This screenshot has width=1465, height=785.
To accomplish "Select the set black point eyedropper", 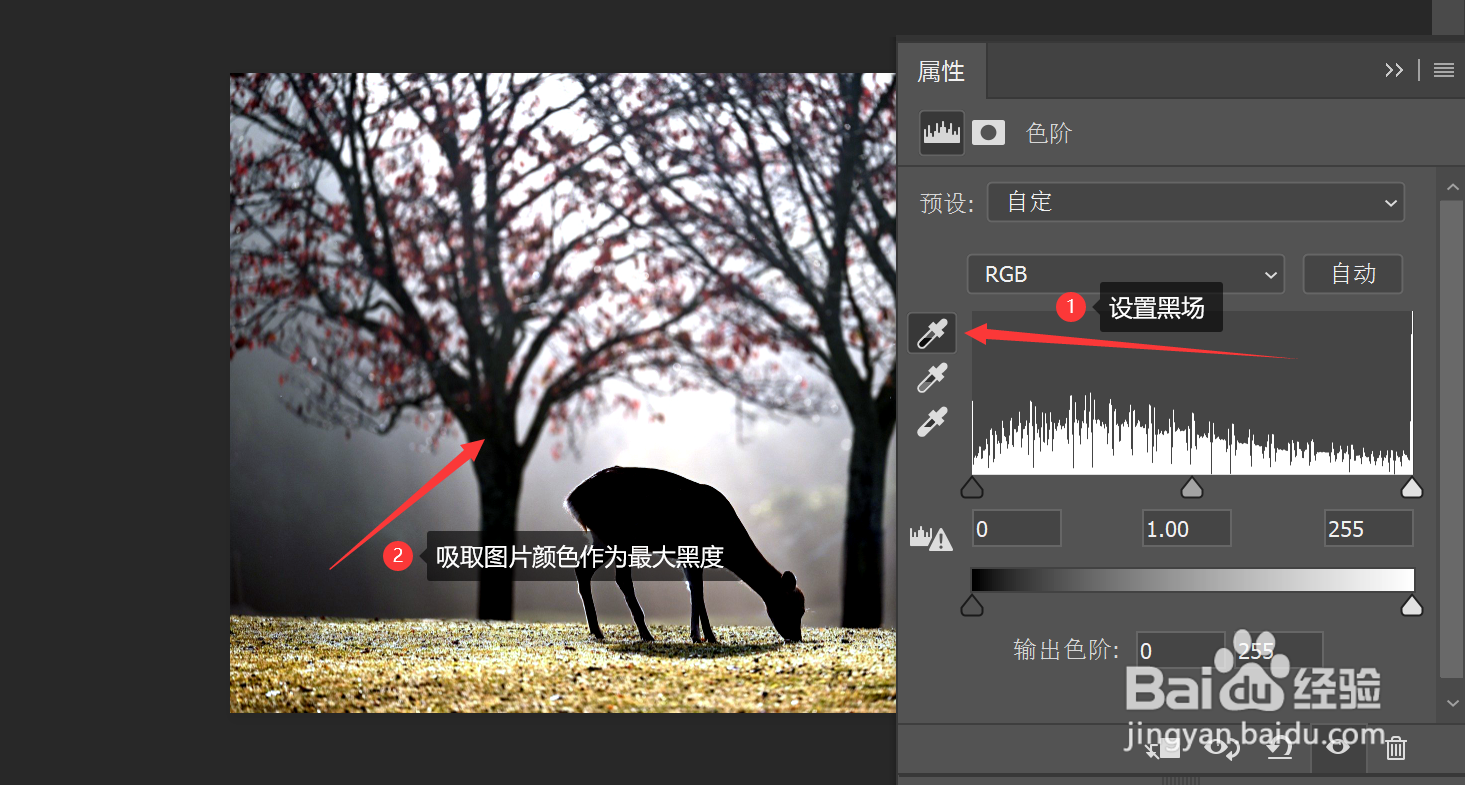I will click(x=932, y=334).
